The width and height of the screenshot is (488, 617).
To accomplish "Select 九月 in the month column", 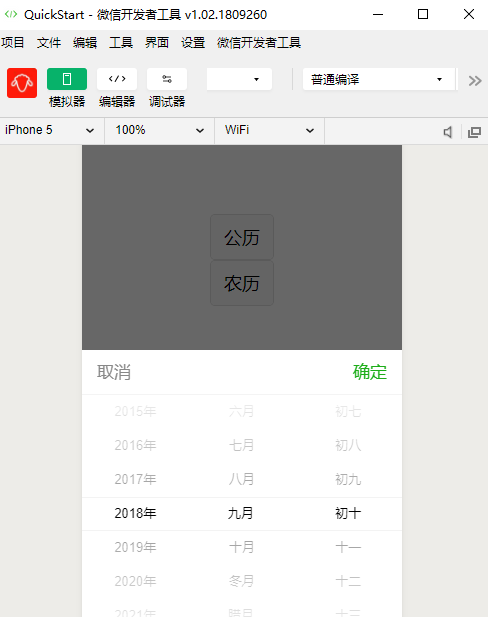I will [x=241, y=513].
